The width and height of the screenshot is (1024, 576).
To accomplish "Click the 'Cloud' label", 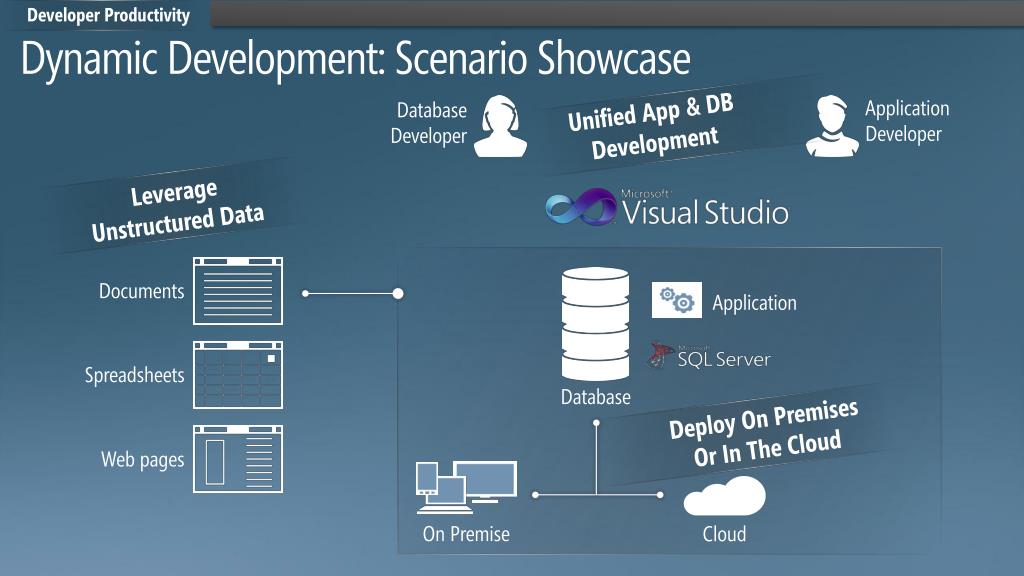I will click(724, 534).
